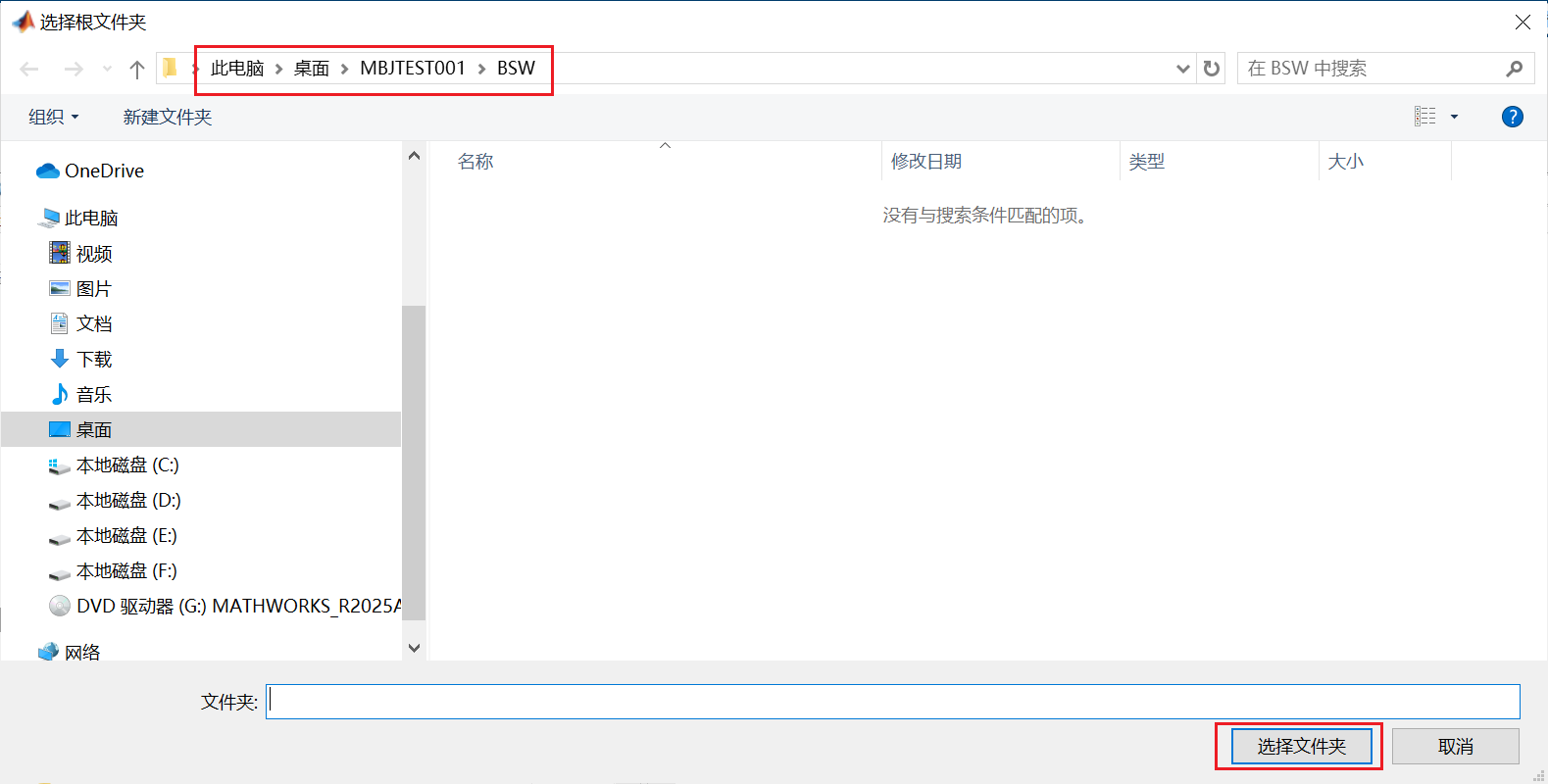
Task: Select BSW in the address breadcrumb
Action: [x=516, y=68]
